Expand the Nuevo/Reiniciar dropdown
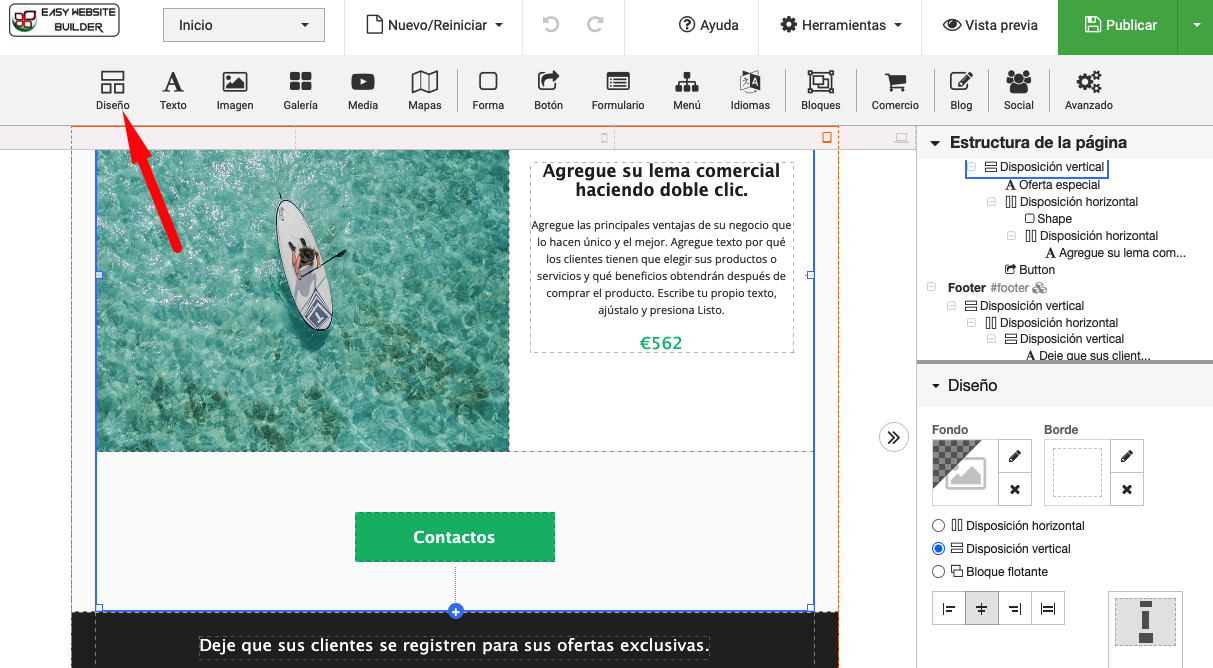Viewport: 1213px width, 668px height. [434, 25]
